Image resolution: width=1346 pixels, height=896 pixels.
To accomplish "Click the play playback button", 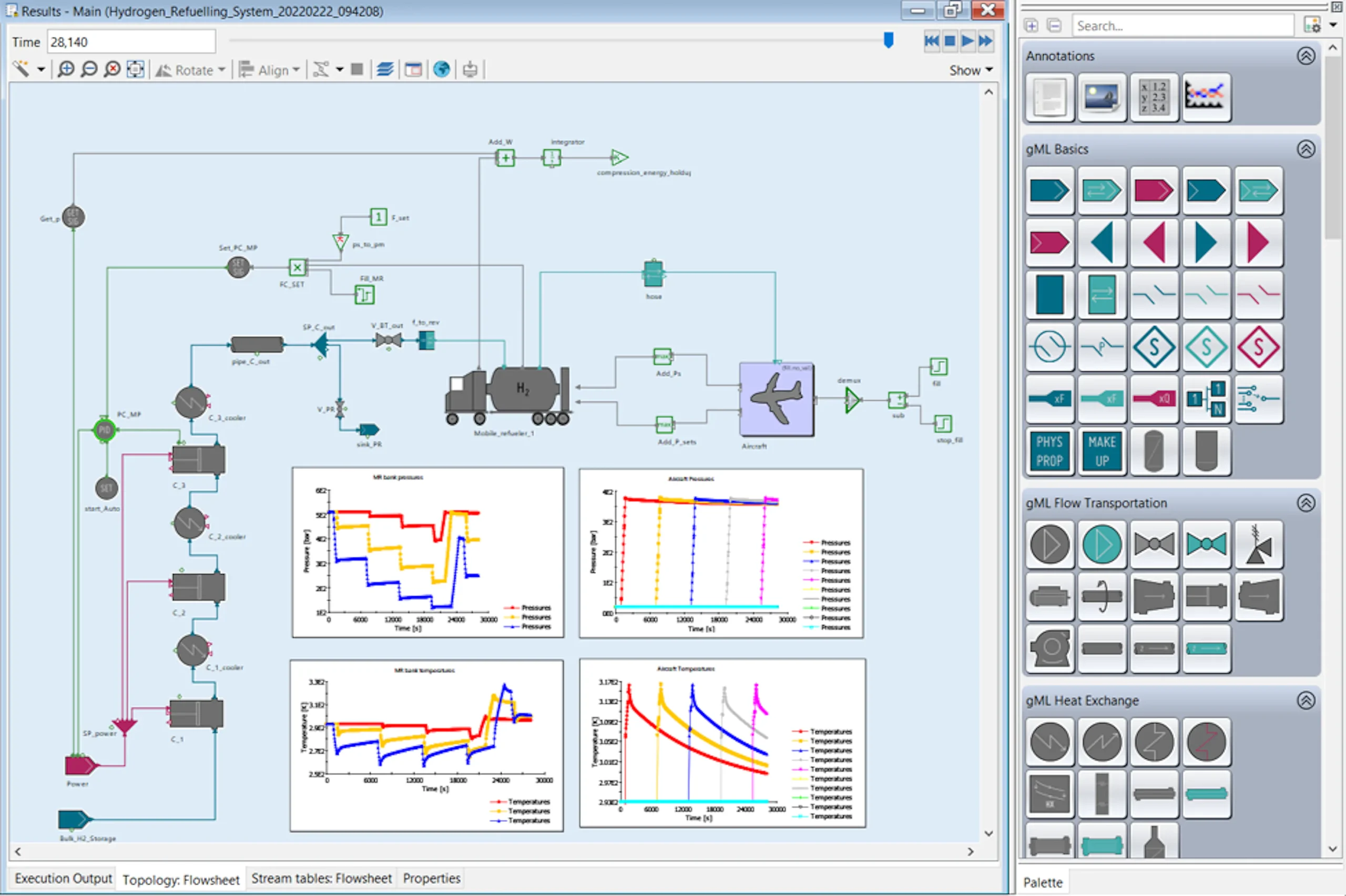I will coord(967,40).
